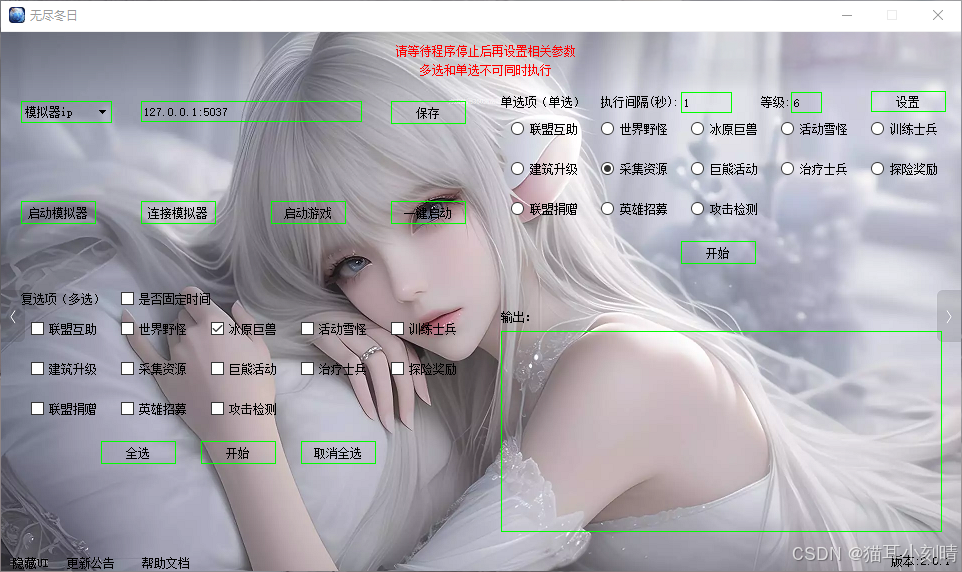This screenshot has height=572, width=962.
Task: Check the 世界野怪 checkbox
Action: (128, 329)
